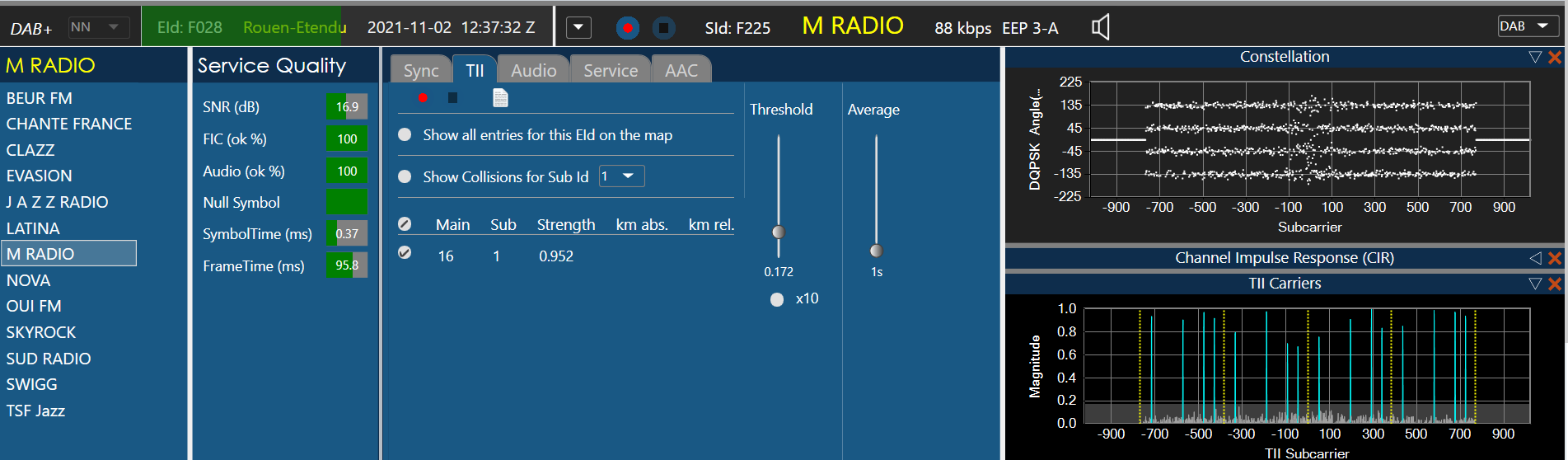Click the Null Symbol green indicator
Image resolution: width=1568 pixels, height=460 pixels.
tap(347, 202)
